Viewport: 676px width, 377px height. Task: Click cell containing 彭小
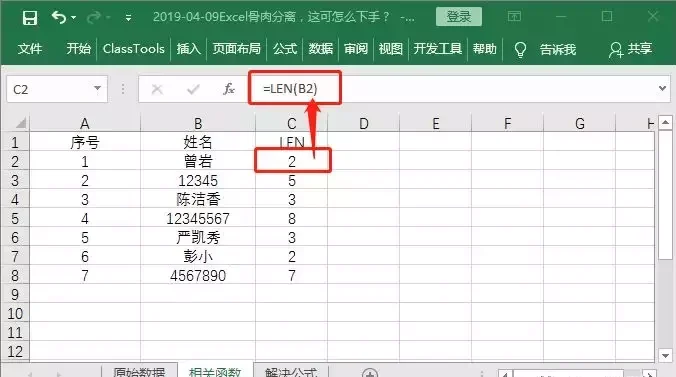point(198,256)
